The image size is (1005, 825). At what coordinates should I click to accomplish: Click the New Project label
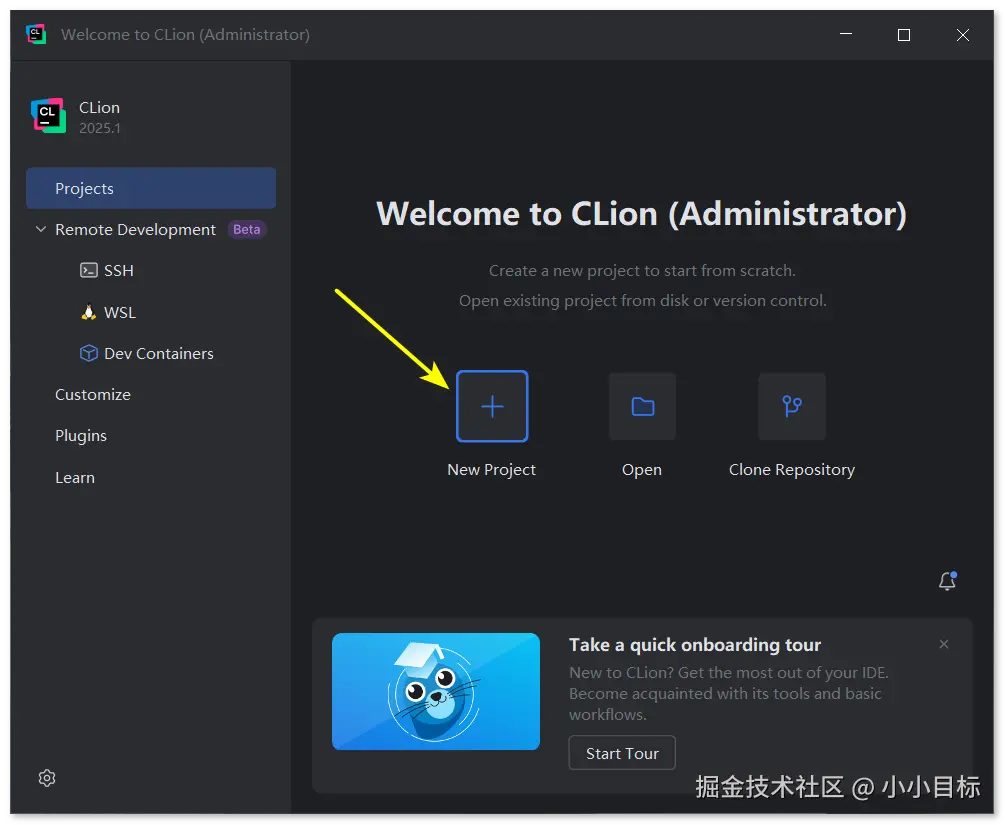[492, 470]
